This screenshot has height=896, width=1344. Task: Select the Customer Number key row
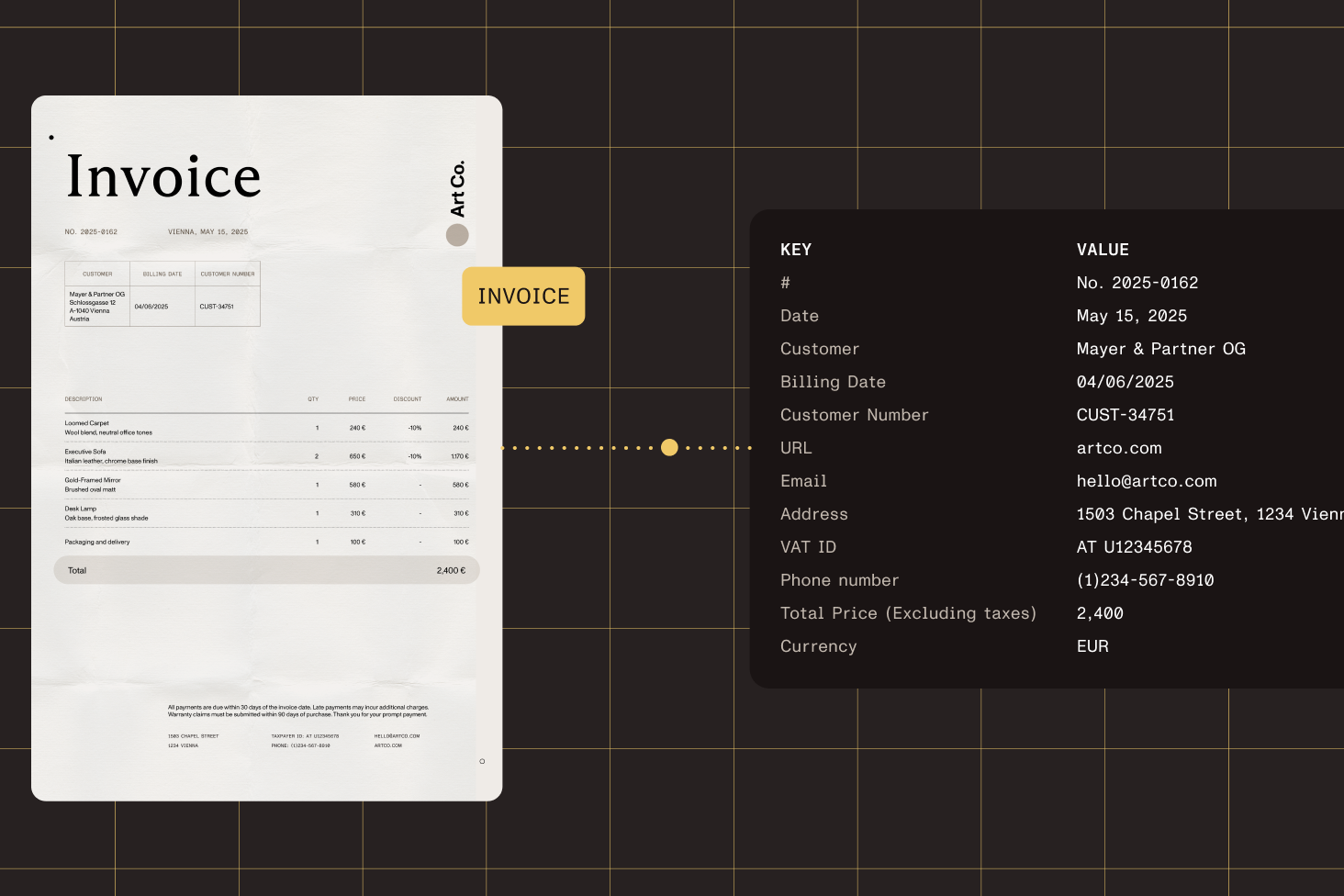click(x=854, y=415)
